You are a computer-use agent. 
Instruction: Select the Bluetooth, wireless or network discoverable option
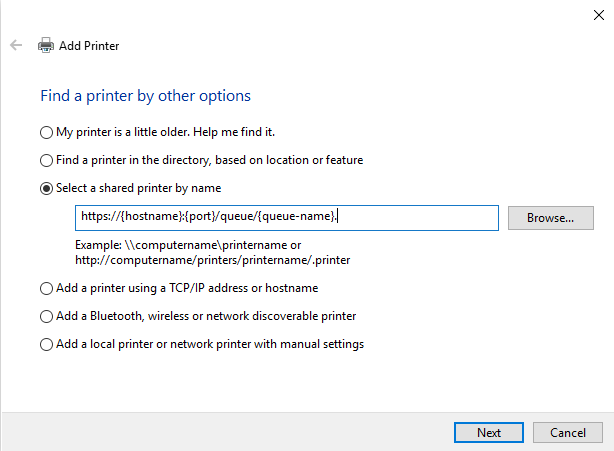pyautogui.click(x=46, y=316)
